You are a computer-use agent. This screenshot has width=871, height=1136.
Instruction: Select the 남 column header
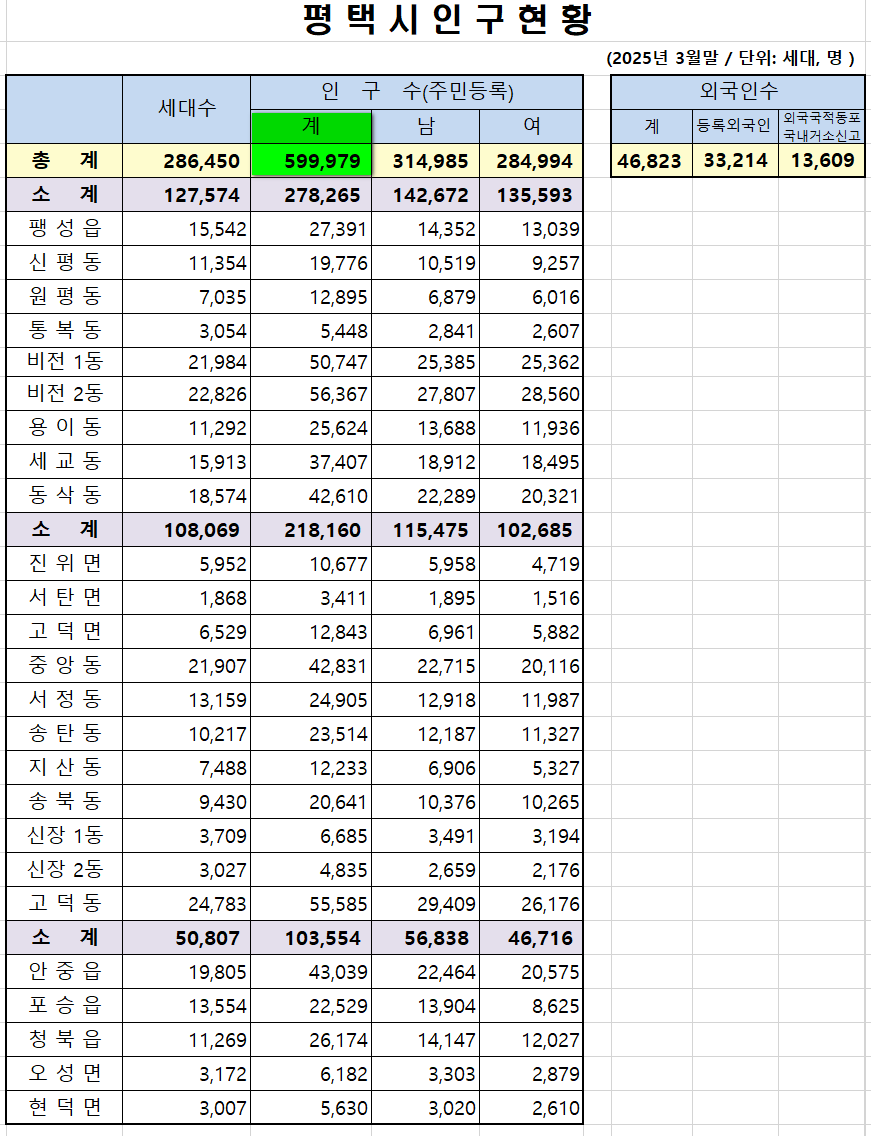(425, 127)
